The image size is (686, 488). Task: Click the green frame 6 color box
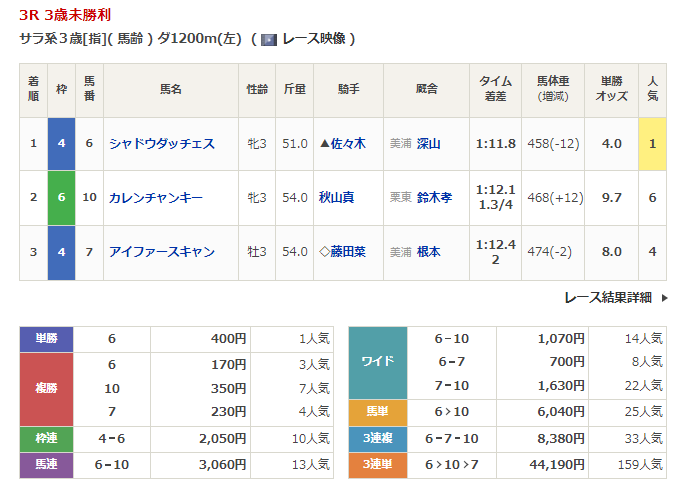pos(61,198)
